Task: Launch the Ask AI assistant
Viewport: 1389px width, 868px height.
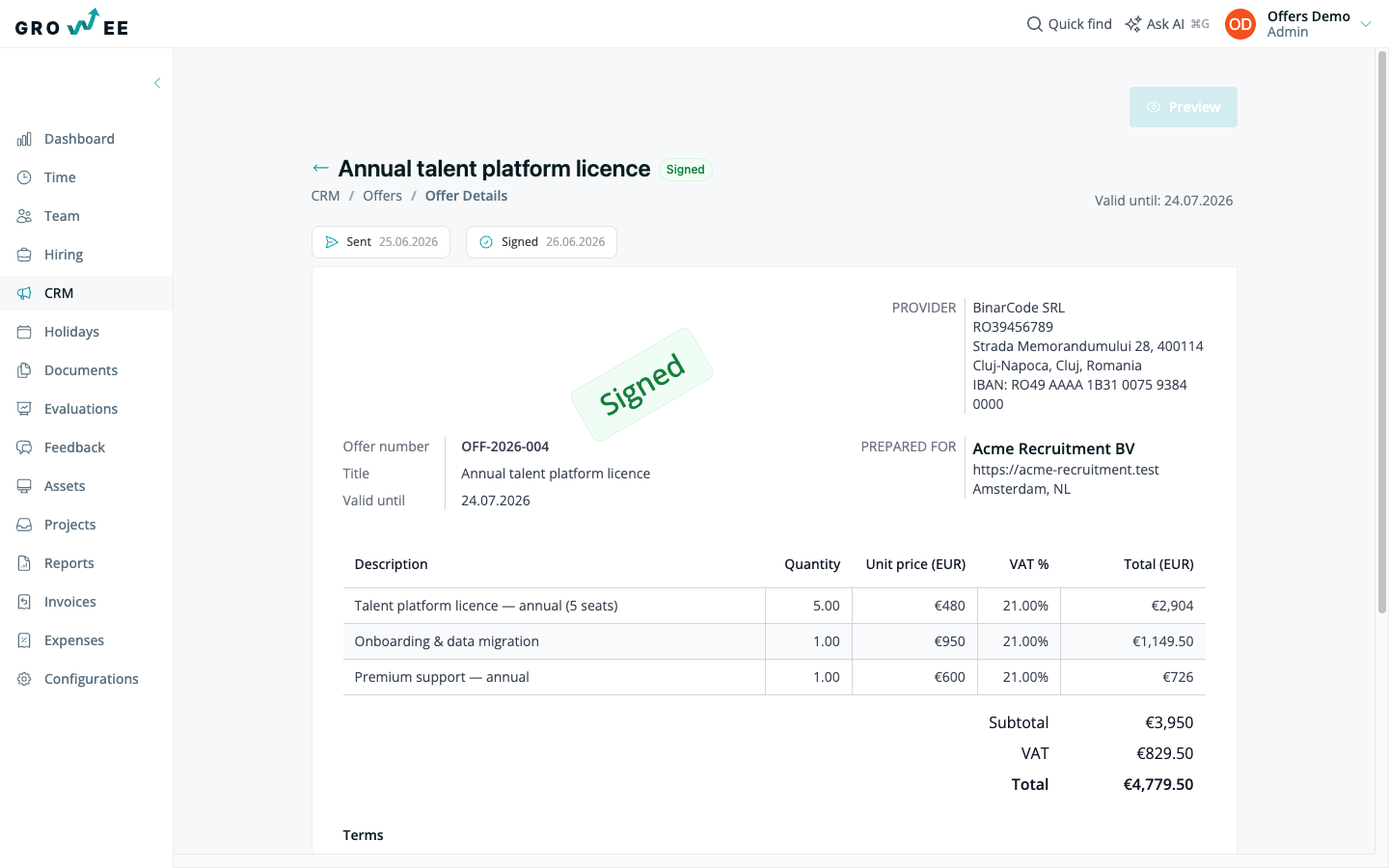Action: point(1167,24)
